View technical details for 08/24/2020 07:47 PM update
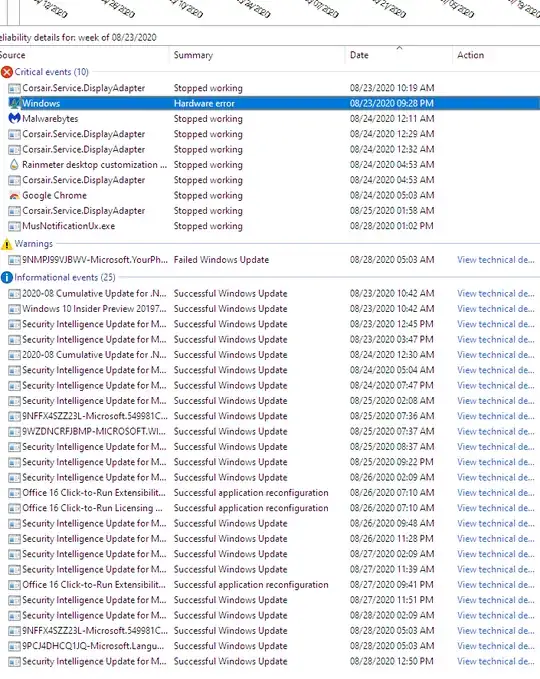The height and width of the screenshot is (679, 540). 495,386
